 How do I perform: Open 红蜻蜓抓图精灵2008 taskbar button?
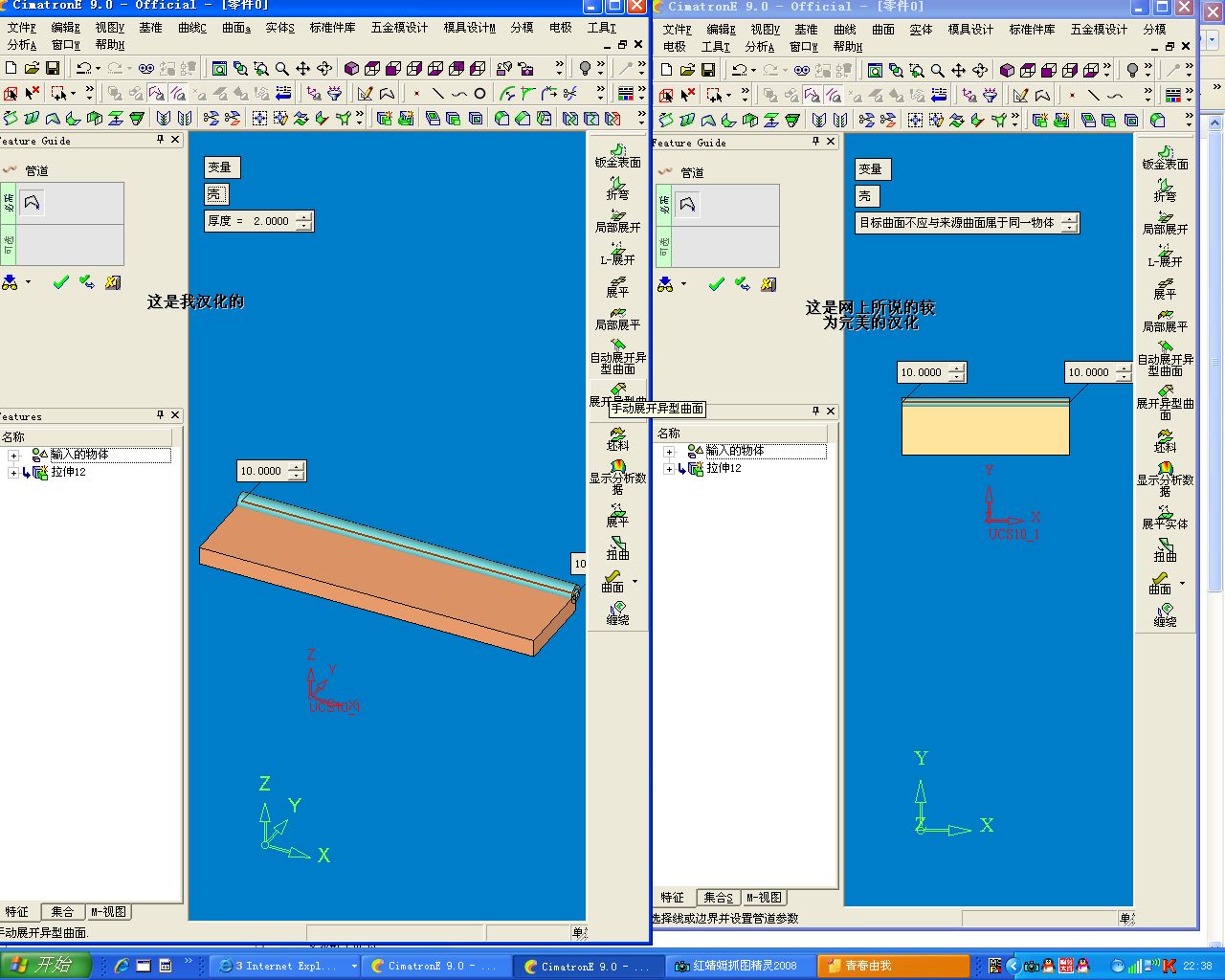point(741,967)
